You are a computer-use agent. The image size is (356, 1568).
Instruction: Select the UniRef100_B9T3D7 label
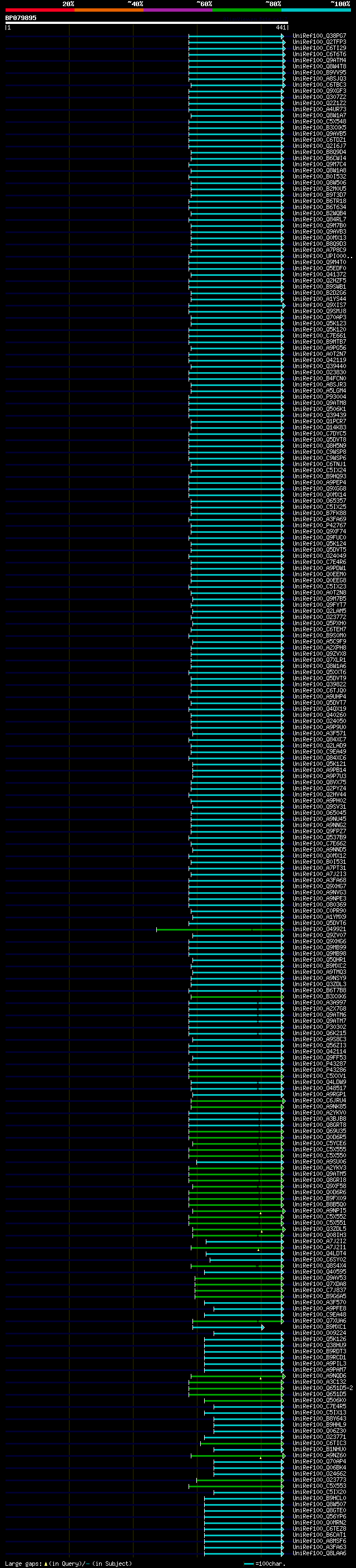click(319, 195)
